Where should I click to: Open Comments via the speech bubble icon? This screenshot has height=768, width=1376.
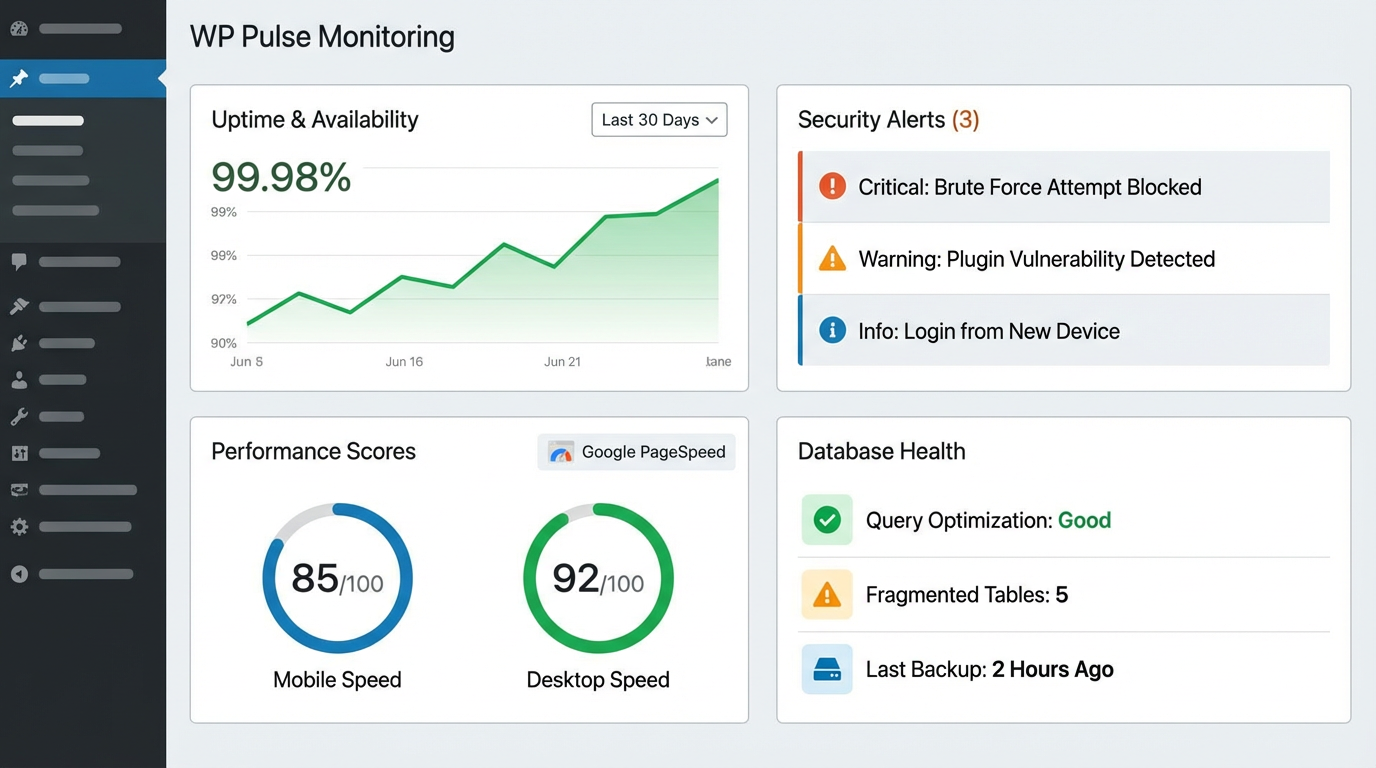[x=18, y=261]
